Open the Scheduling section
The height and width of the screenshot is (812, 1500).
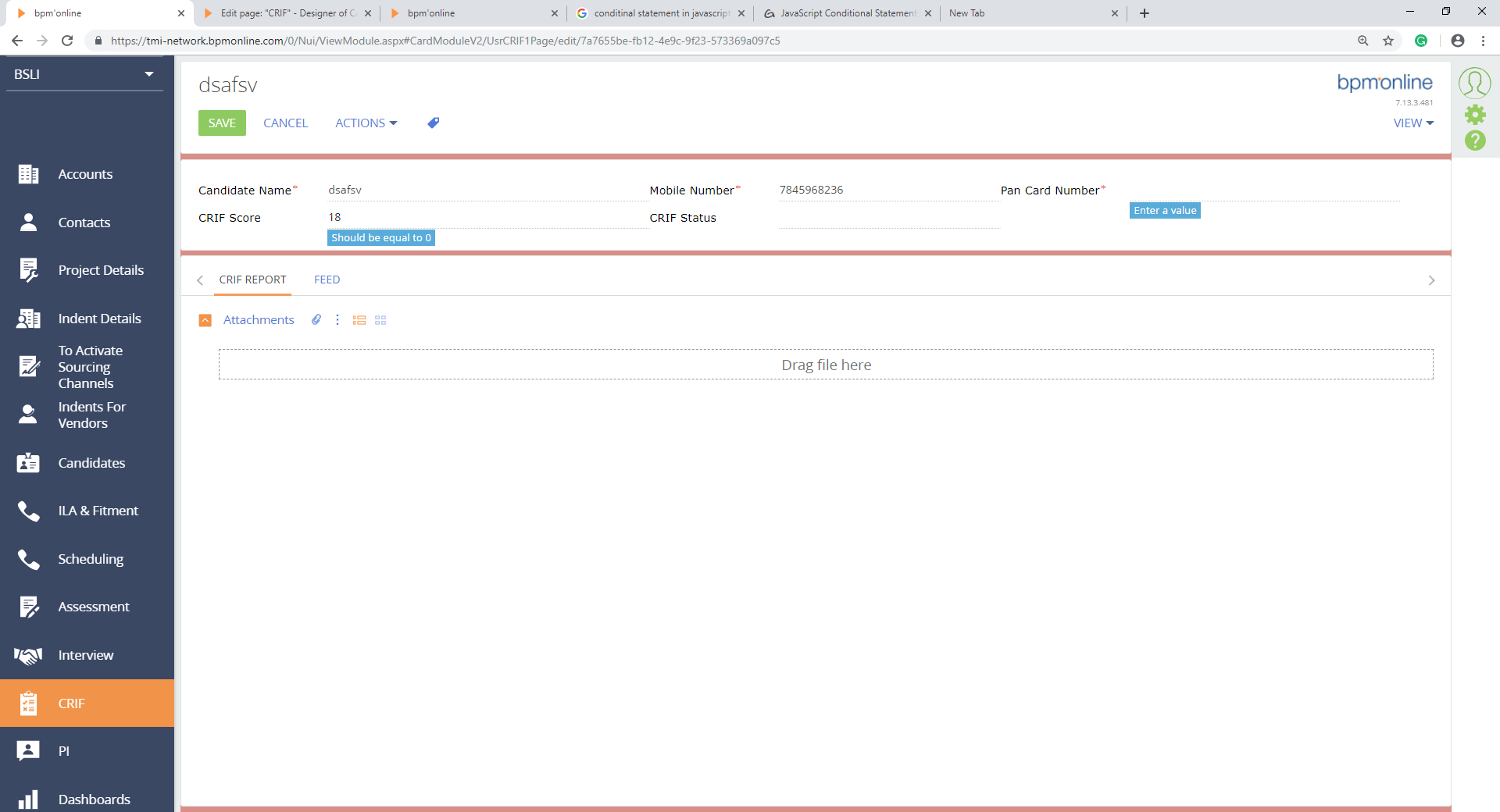point(91,559)
